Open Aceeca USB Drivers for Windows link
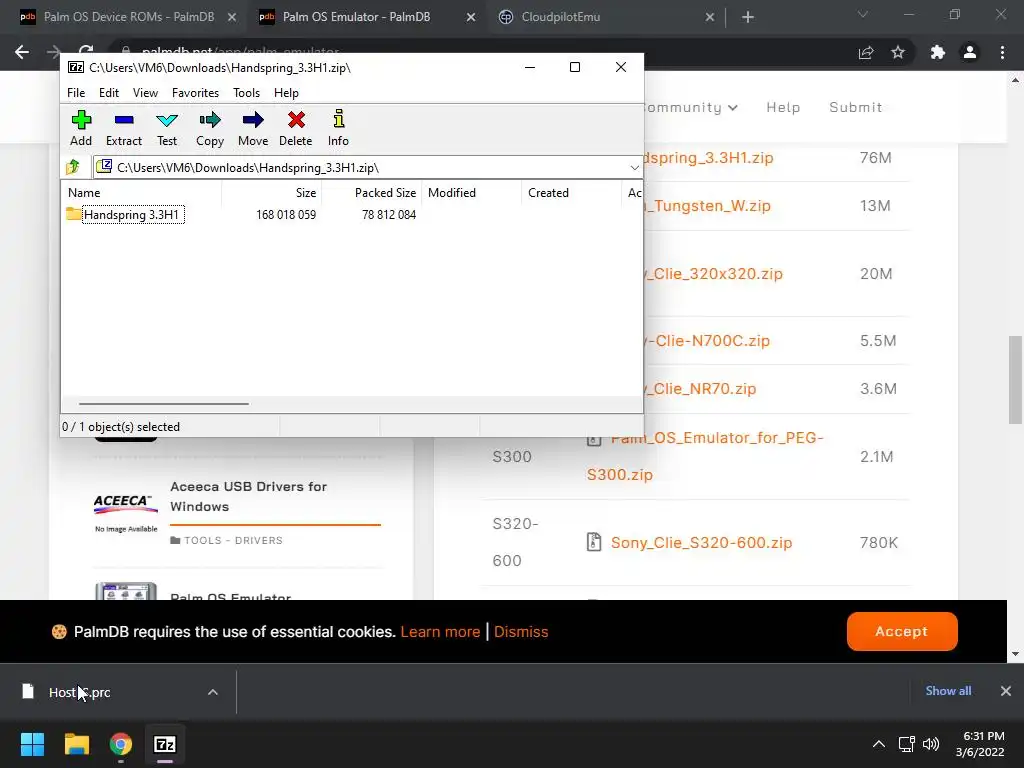 (x=249, y=496)
